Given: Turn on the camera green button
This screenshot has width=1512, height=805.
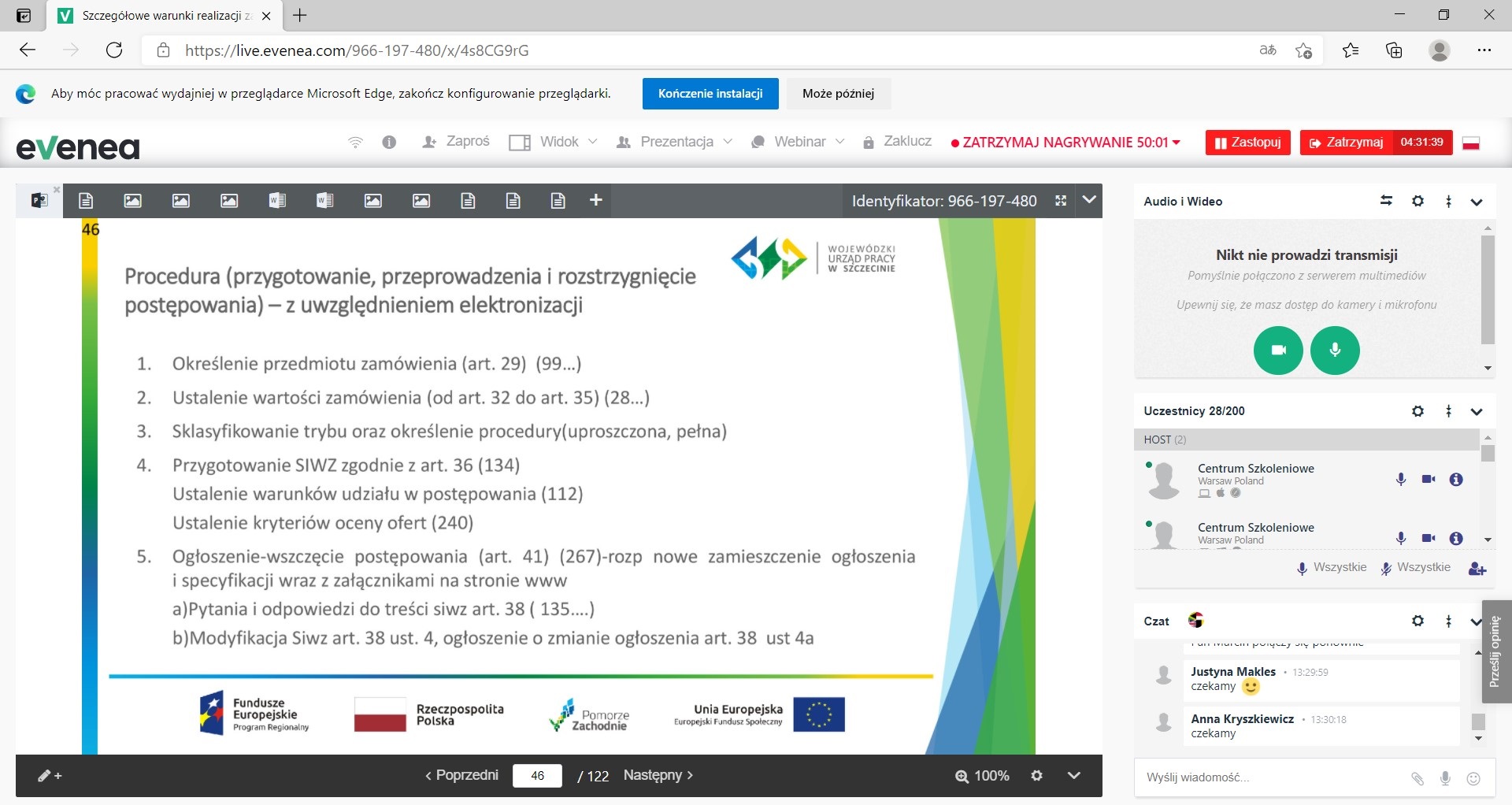Looking at the screenshot, I should point(1278,350).
